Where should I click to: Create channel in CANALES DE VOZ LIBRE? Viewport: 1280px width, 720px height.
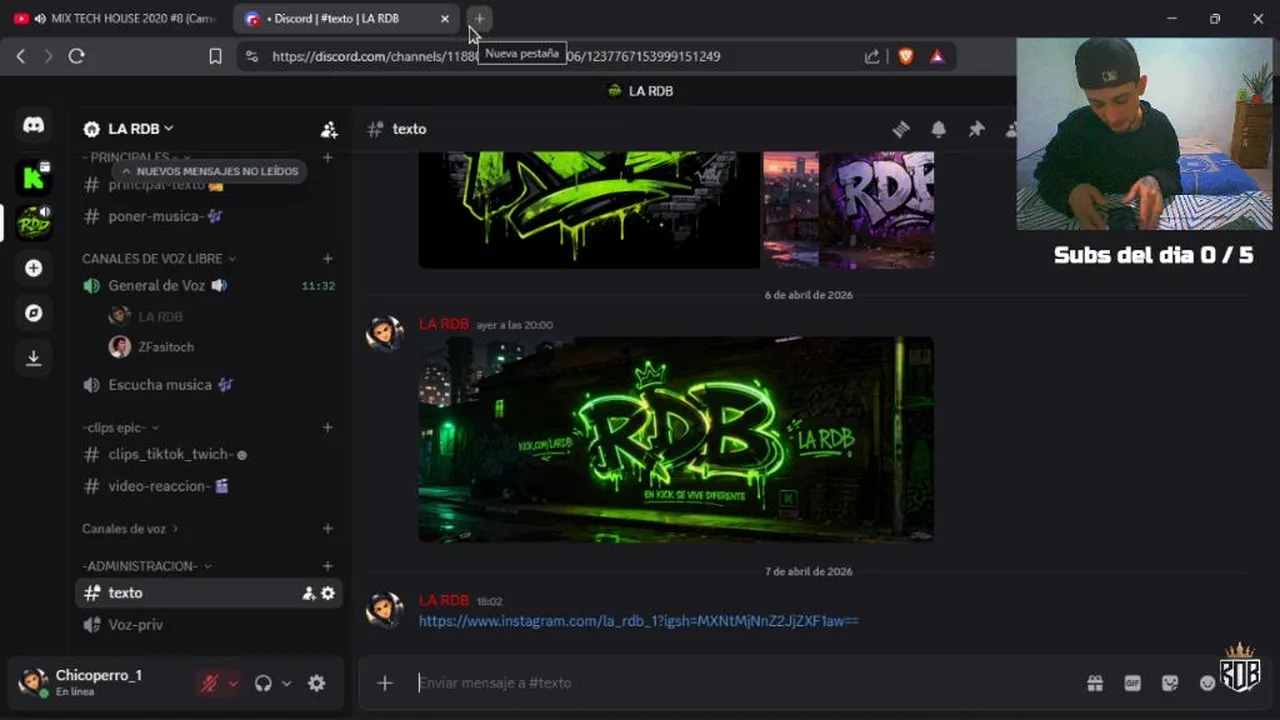pyautogui.click(x=327, y=258)
